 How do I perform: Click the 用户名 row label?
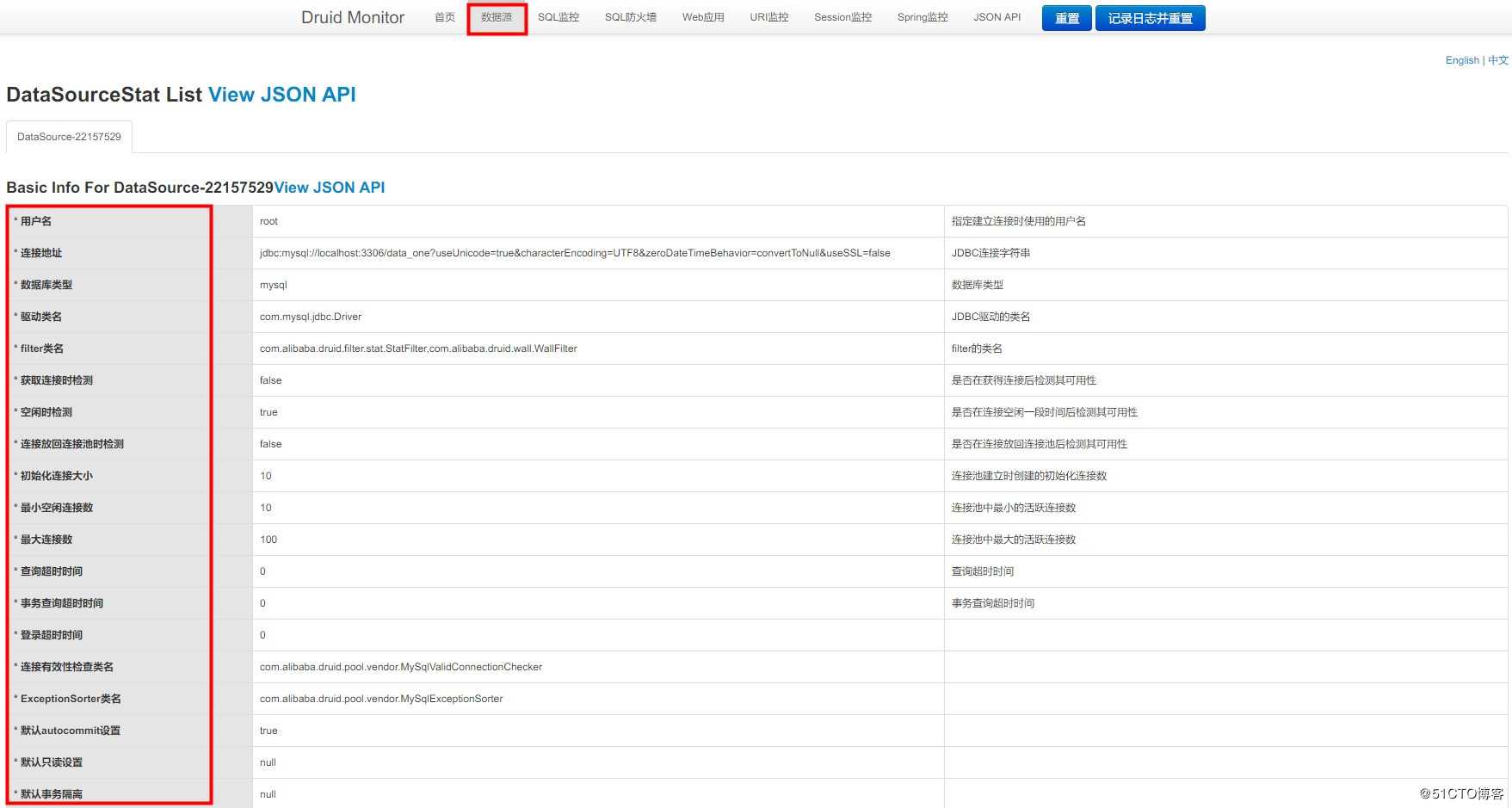pos(35,221)
